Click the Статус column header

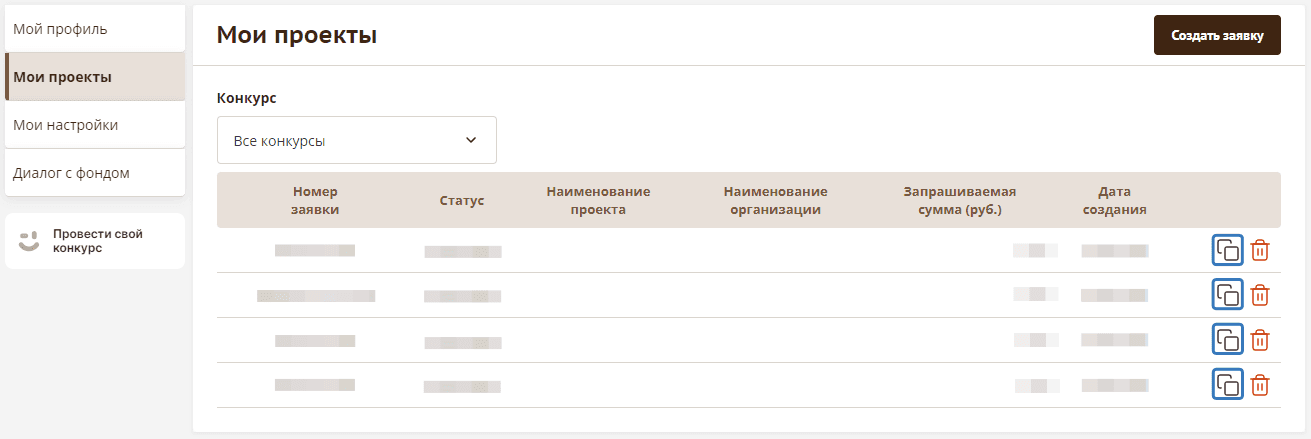[461, 201]
